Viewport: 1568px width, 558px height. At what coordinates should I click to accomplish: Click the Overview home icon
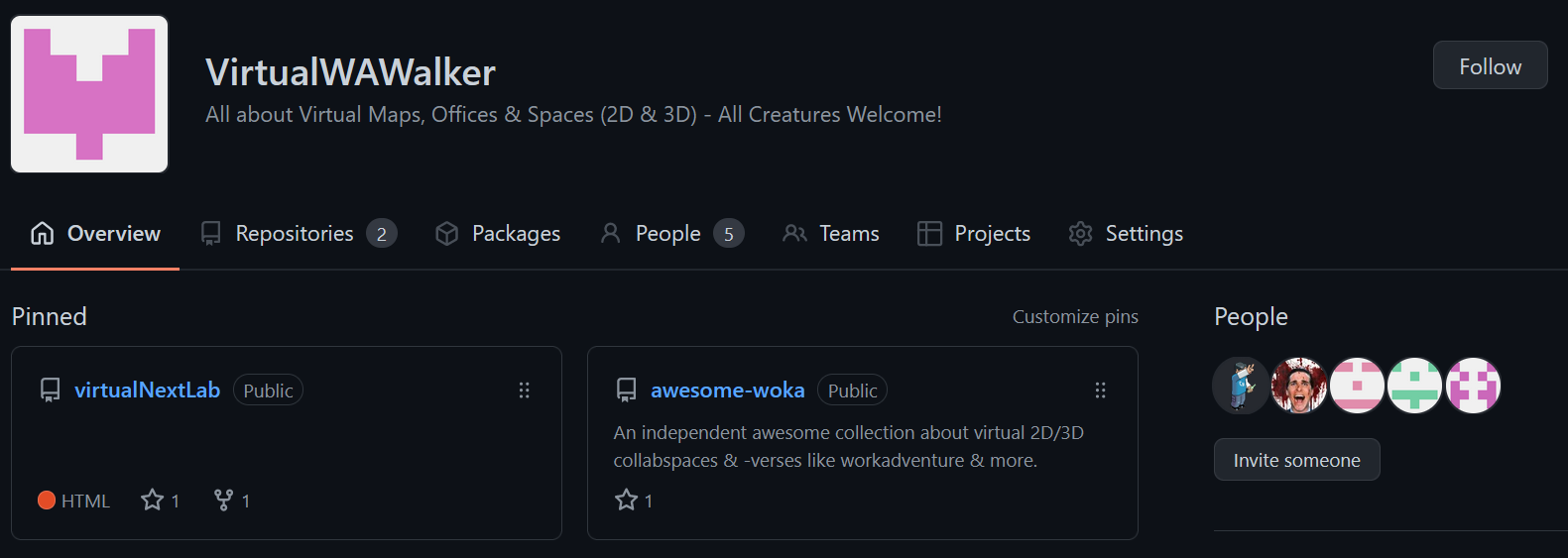(x=42, y=234)
